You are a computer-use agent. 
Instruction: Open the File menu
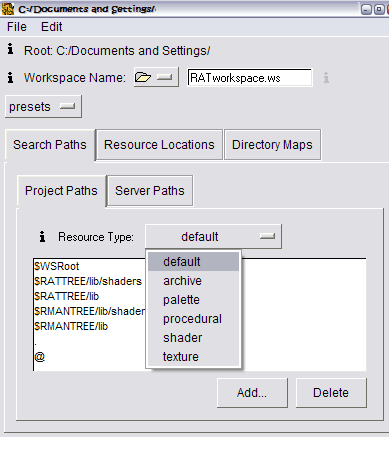click(17, 27)
